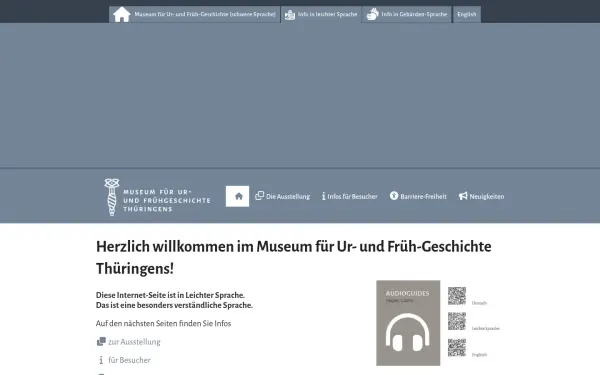Click the Deutsch audioguide QR code
600x375 pixels.
click(x=457, y=296)
